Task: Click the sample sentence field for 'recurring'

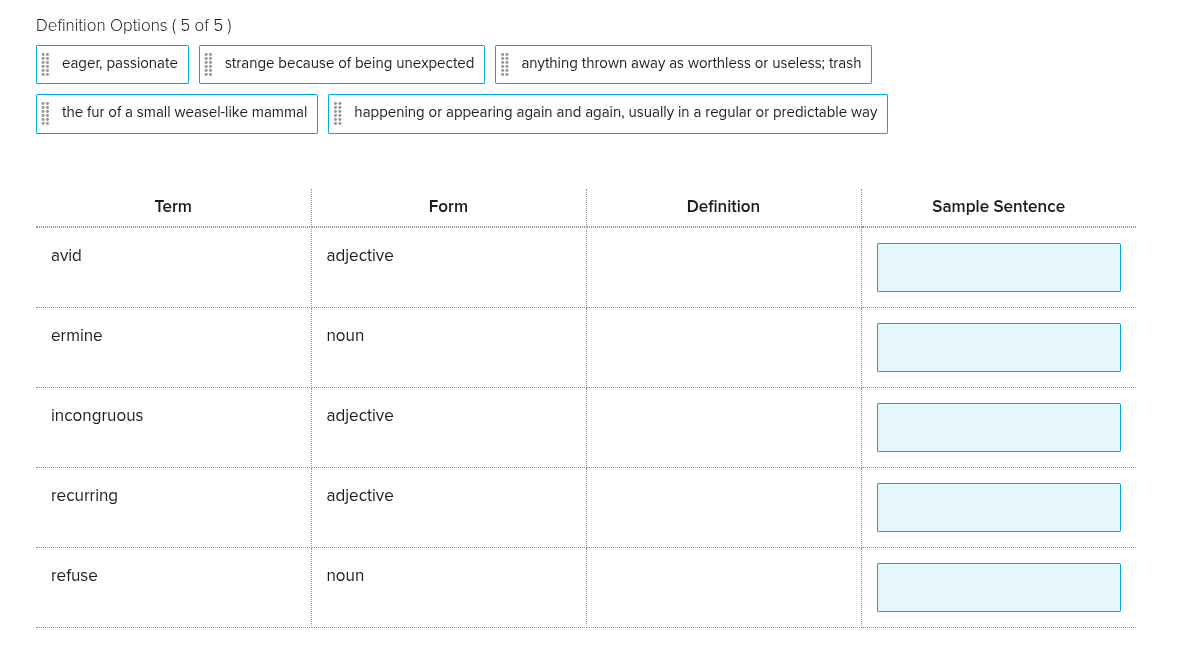Action: [998, 507]
